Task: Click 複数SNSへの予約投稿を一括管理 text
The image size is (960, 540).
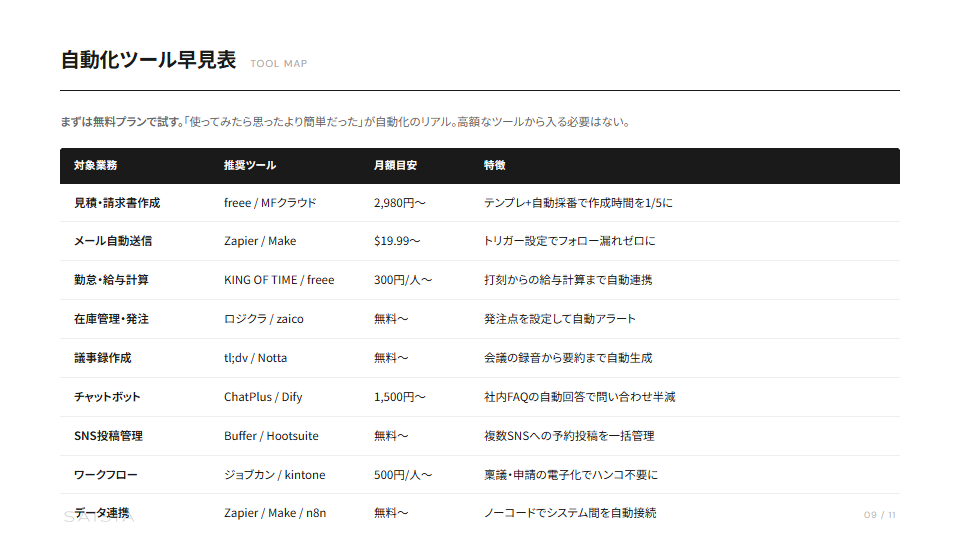Action: (569, 436)
